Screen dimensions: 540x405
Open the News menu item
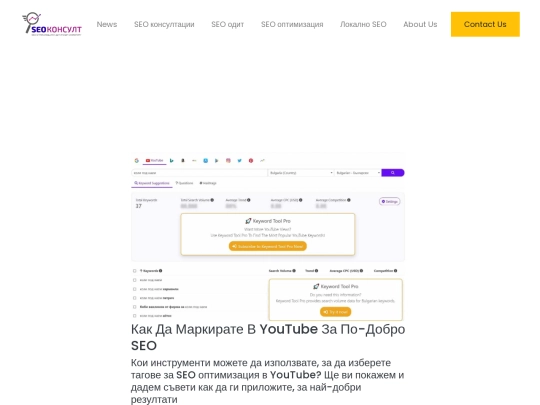pyautogui.click(x=107, y=24)
